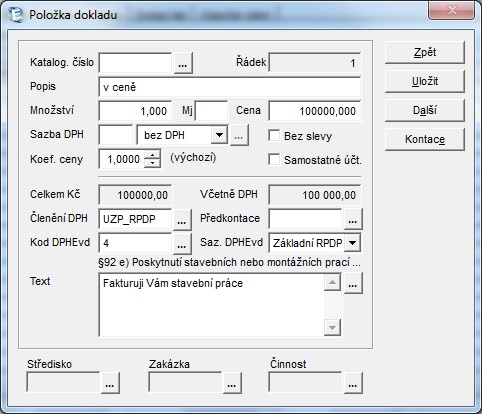
Task: Go to next item with Další
Action: [425, 110]
